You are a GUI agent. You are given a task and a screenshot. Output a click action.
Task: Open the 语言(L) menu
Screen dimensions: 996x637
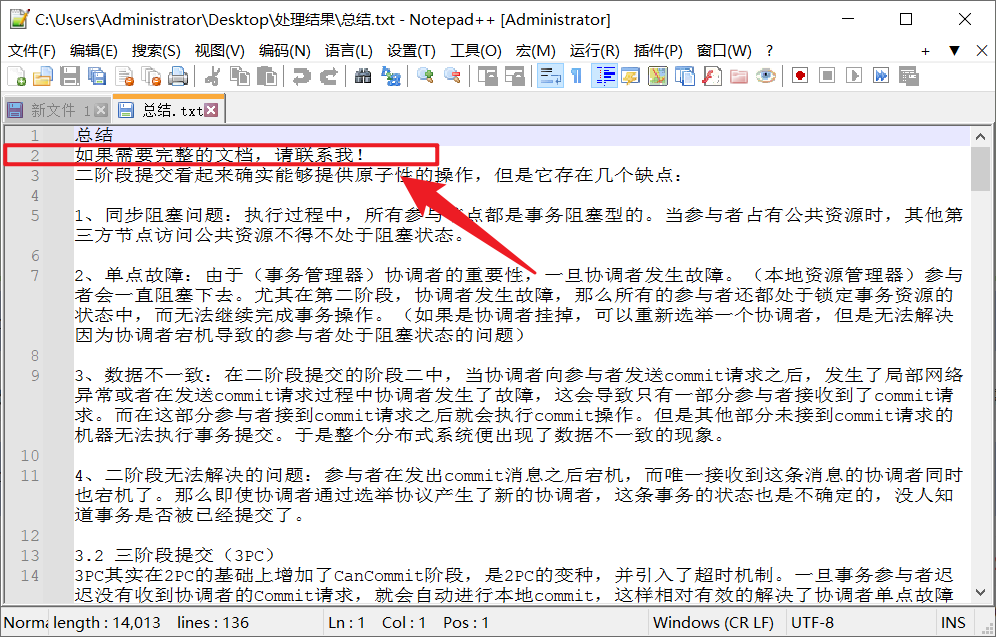[349, 51]
